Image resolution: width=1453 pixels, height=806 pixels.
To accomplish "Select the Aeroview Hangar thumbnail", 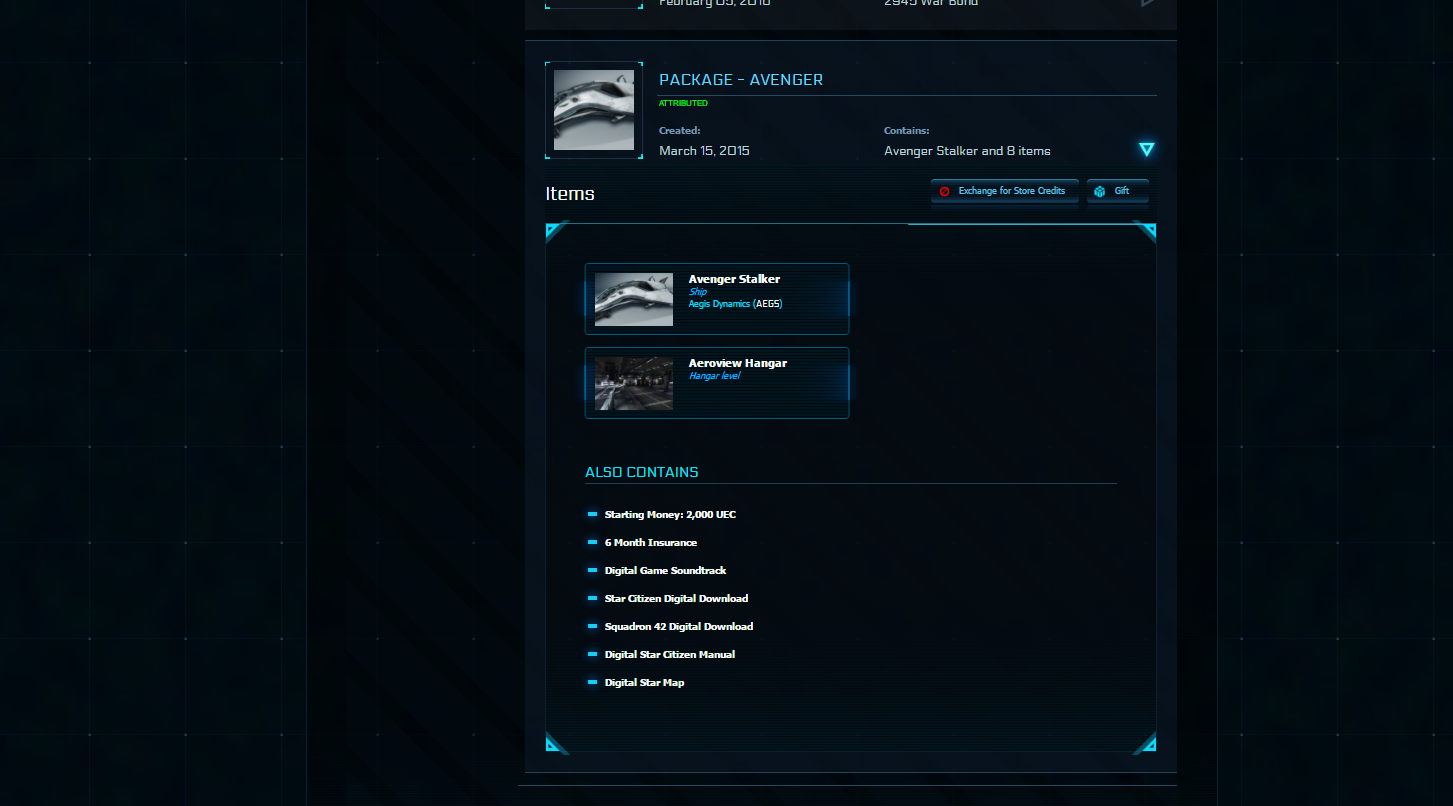I will (x=634, y=383).
